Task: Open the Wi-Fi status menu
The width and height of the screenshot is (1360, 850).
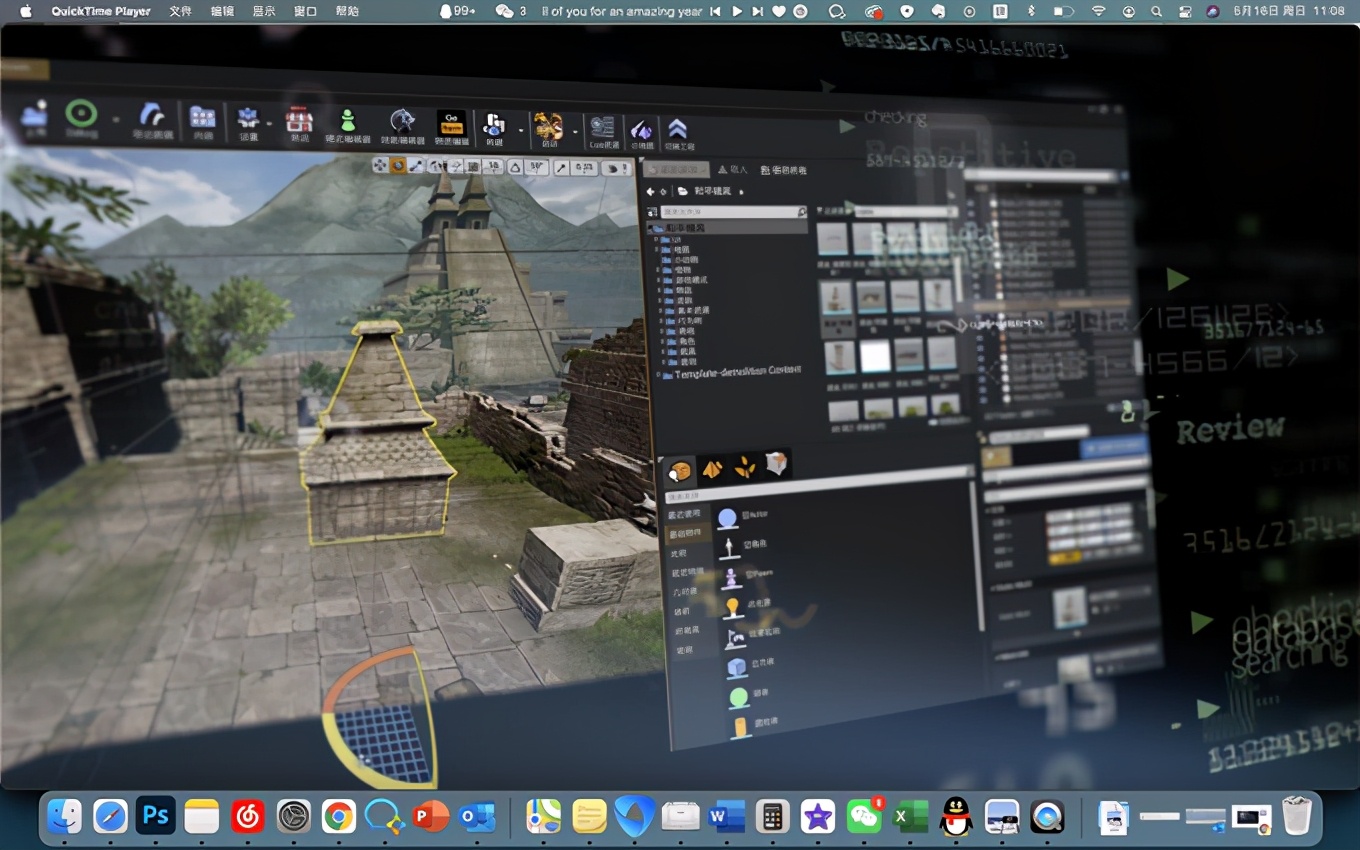Action: [1099, 11]
